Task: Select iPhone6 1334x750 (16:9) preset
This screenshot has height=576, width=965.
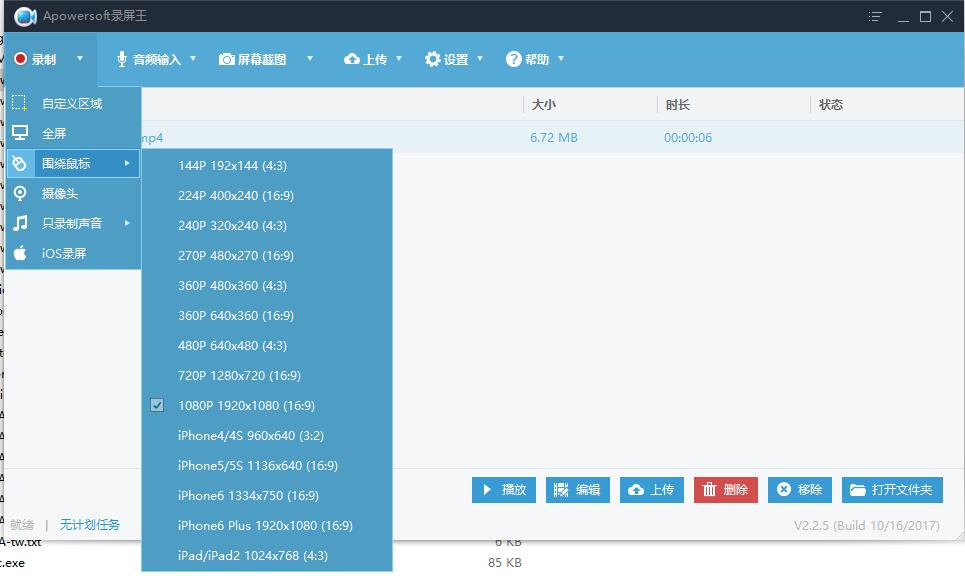Action: [x=267, y=495]
